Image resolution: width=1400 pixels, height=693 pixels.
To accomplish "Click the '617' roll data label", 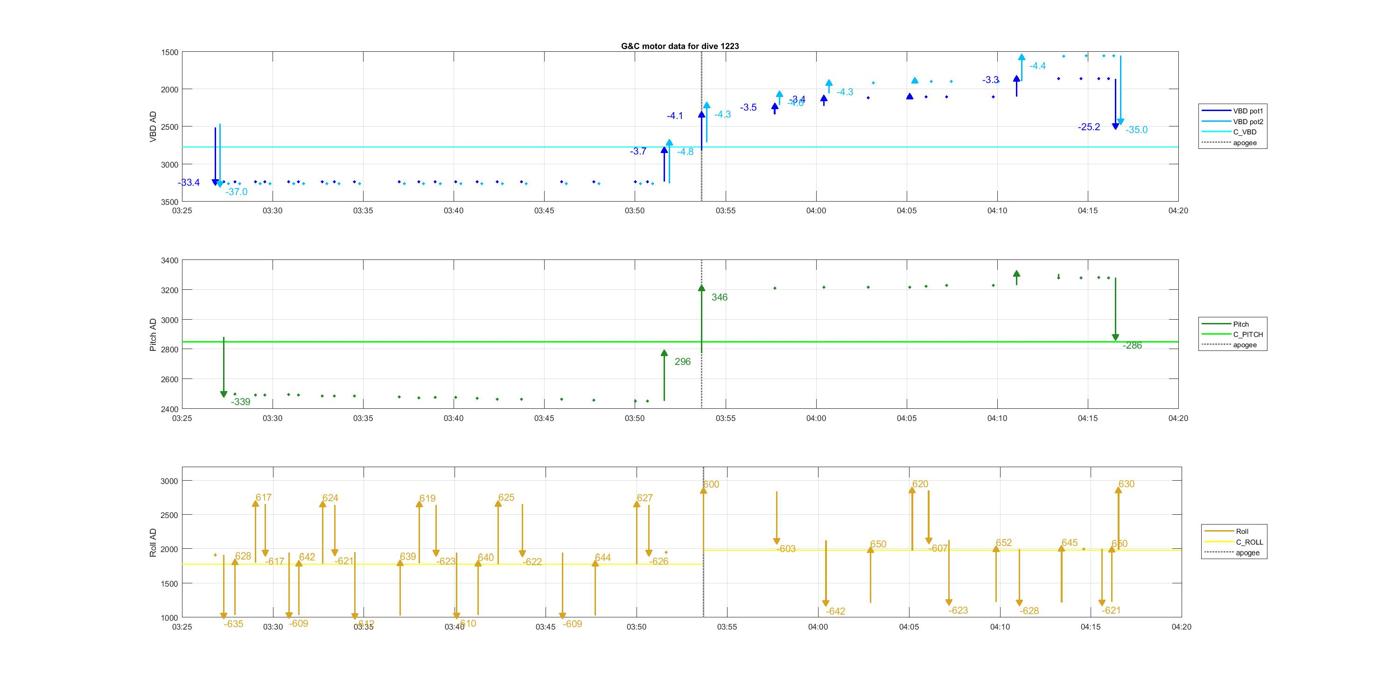I will [264, 498].
